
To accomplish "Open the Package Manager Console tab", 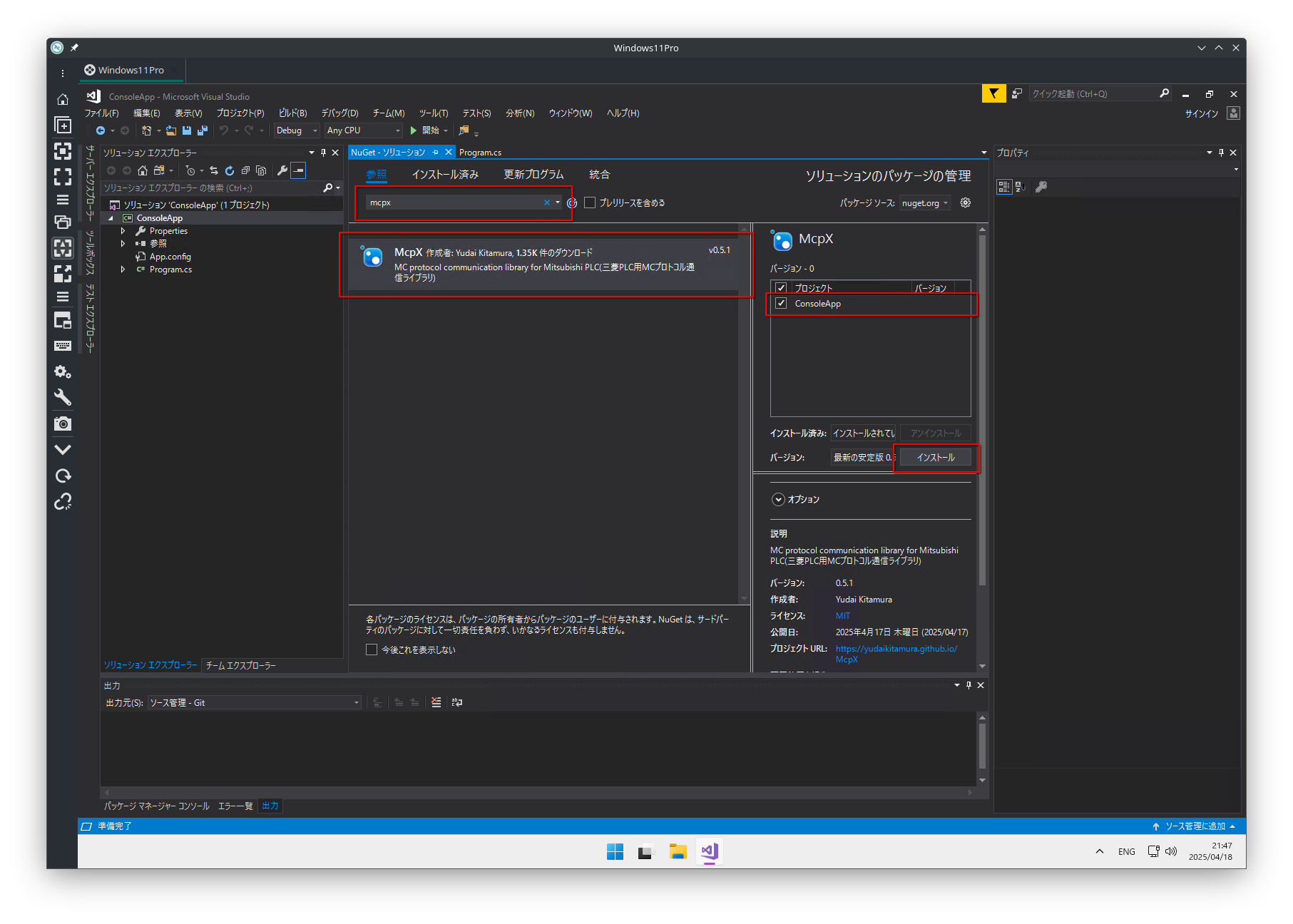I will pyautogui.click(x=157, y=806).
